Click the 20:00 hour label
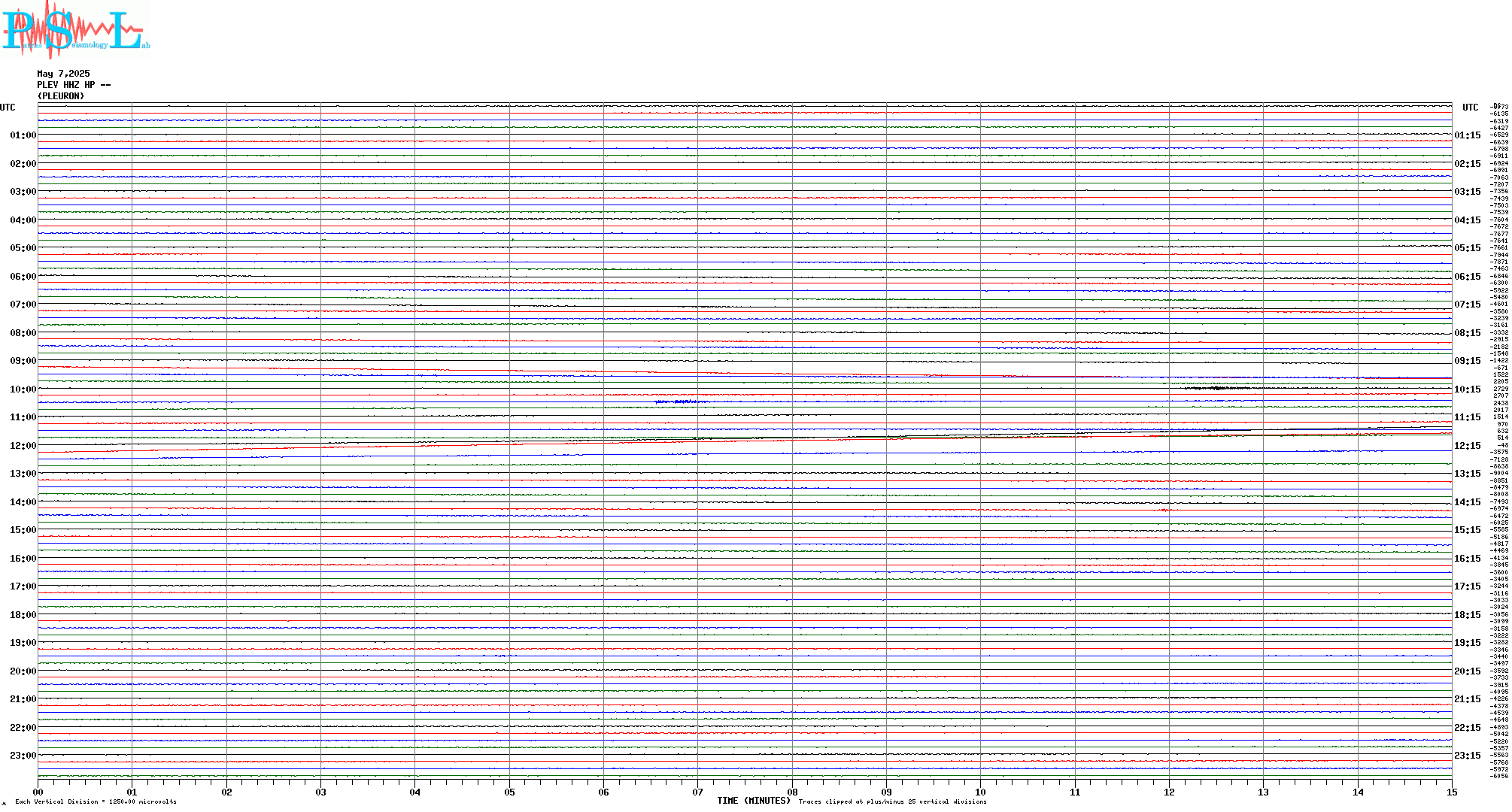The width and height of the screenshot is (1512, 812). pos(23,671)
